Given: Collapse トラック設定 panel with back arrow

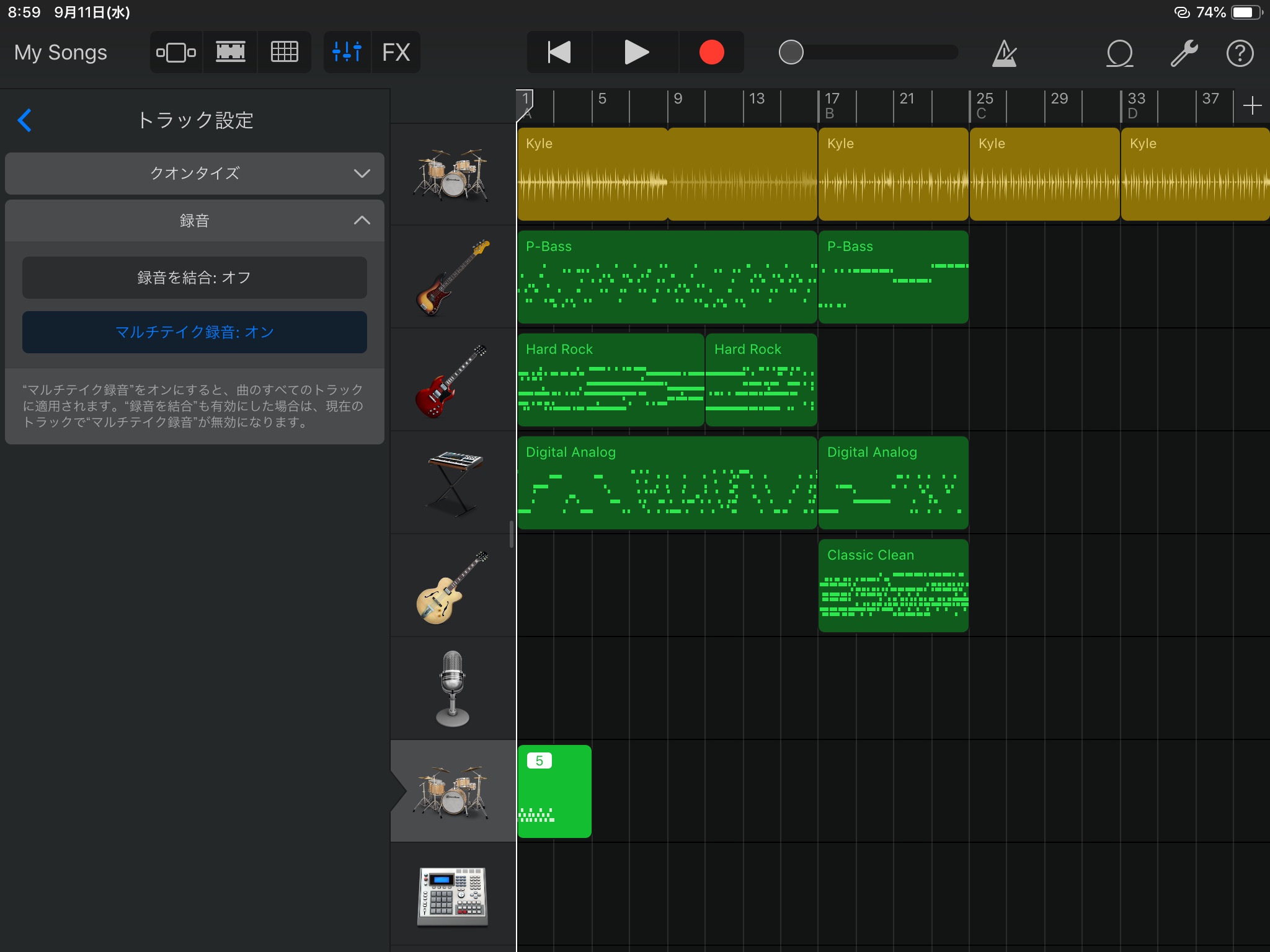Looking at the screenshot, I should click(x=25, y=119).
